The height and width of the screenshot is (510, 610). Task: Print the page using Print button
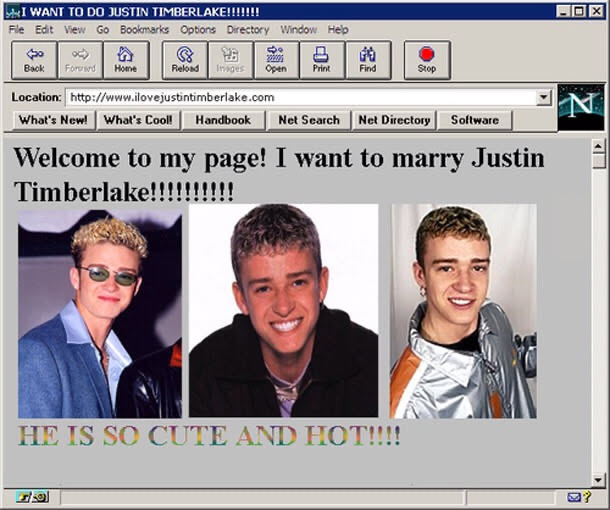[x=321, y=60]
